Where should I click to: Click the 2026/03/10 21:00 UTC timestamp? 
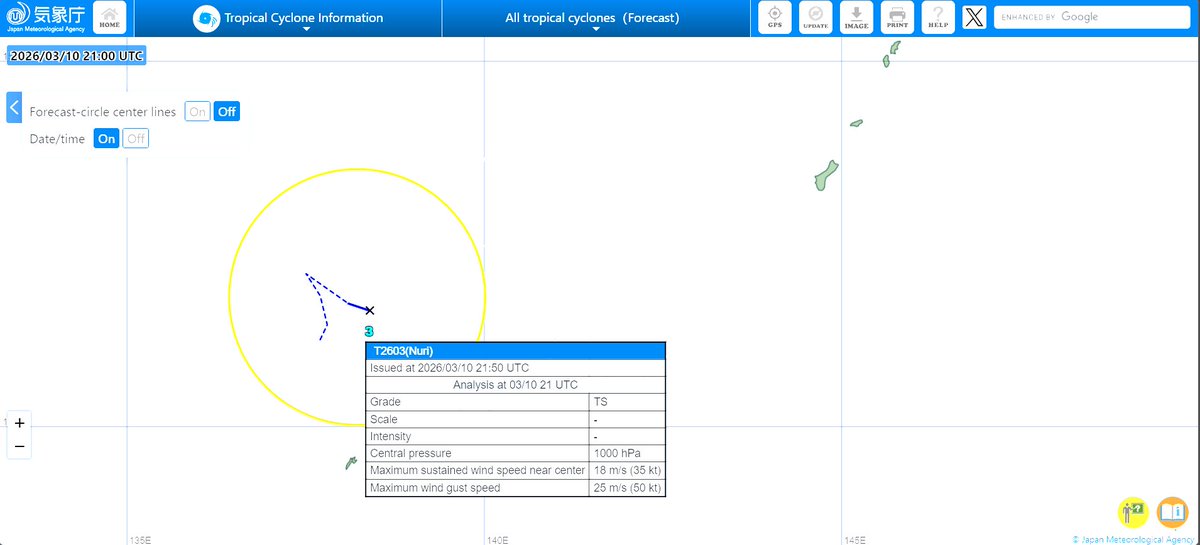pyautogui.click(x=77, y=56)
